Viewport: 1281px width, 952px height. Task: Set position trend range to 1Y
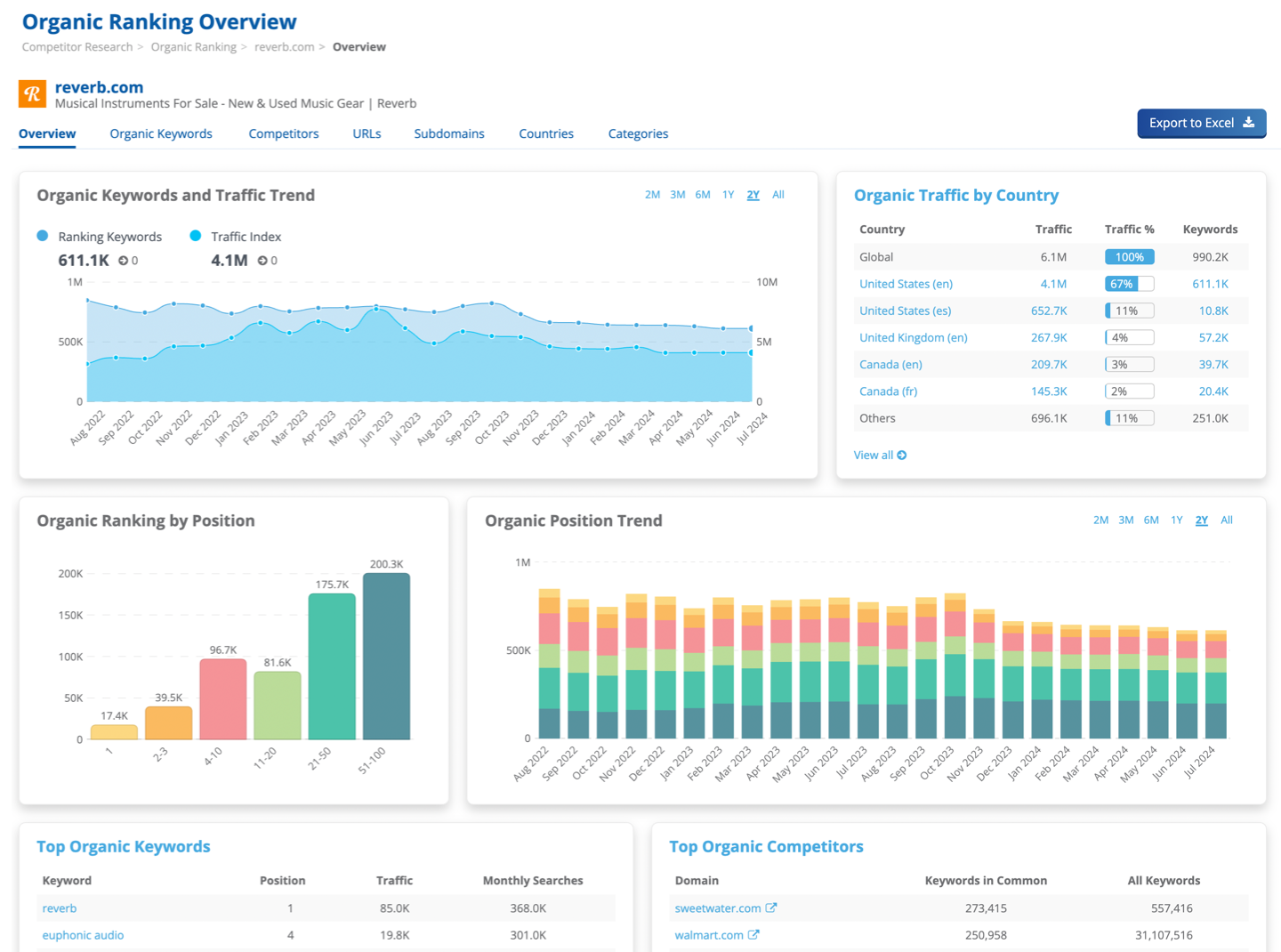(1176, 520)
